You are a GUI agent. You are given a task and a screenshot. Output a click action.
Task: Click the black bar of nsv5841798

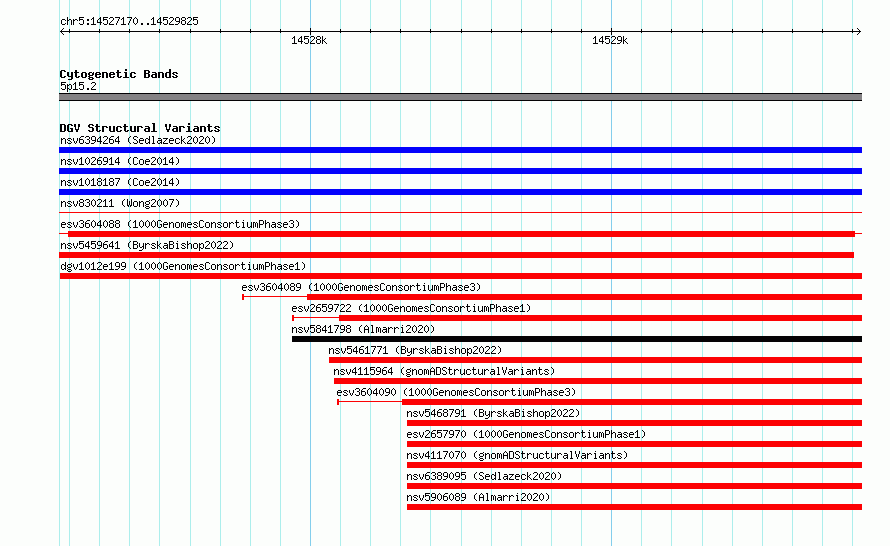pyautogui.click(x=577, y=339)
